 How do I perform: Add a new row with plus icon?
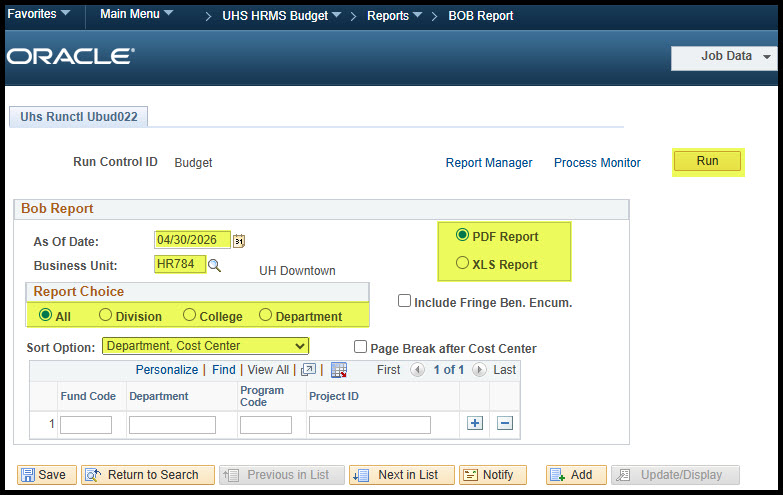475,423
